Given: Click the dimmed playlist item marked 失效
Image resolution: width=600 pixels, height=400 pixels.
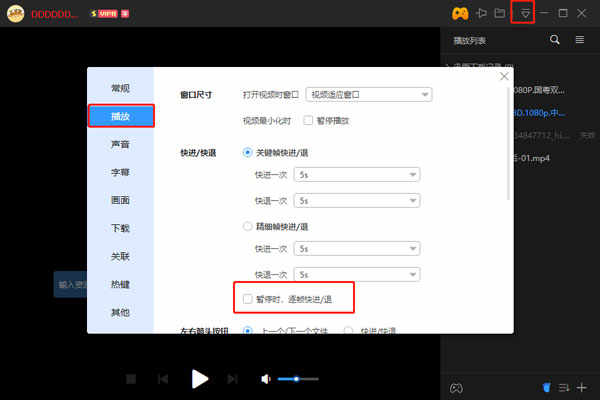Looking at the screenshot, I should tap(555, 136).
